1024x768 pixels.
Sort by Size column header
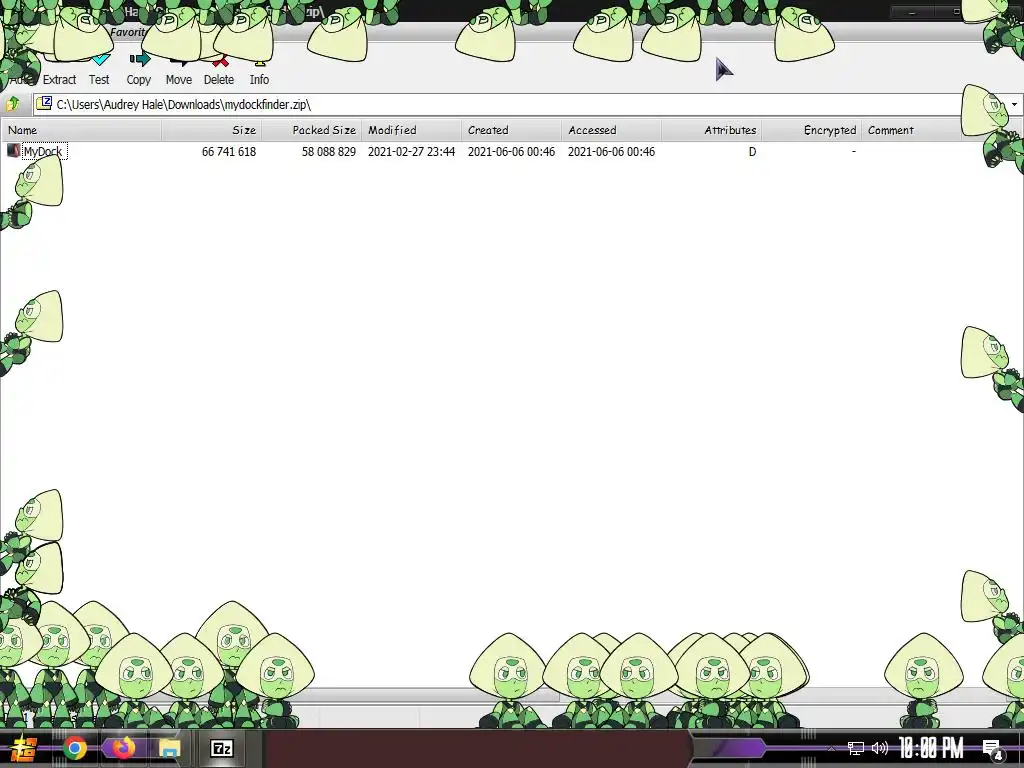click(212, 130)
